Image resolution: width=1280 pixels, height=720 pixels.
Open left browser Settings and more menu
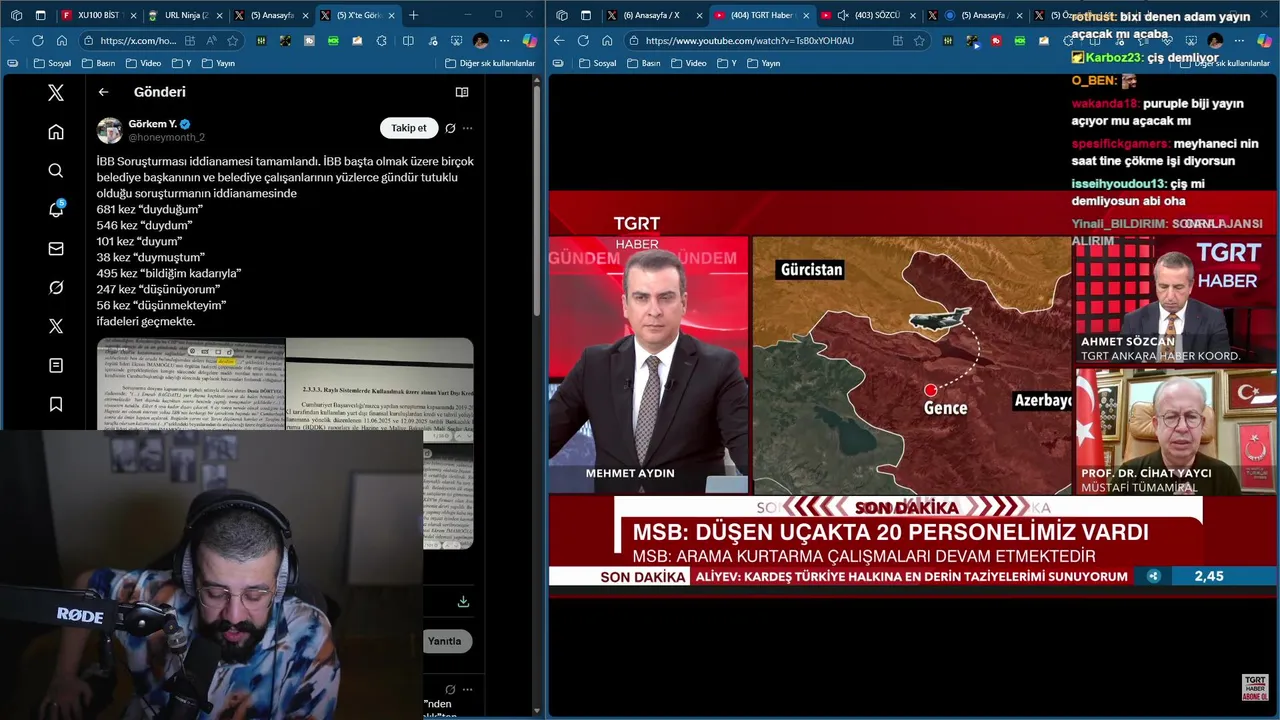505,41
